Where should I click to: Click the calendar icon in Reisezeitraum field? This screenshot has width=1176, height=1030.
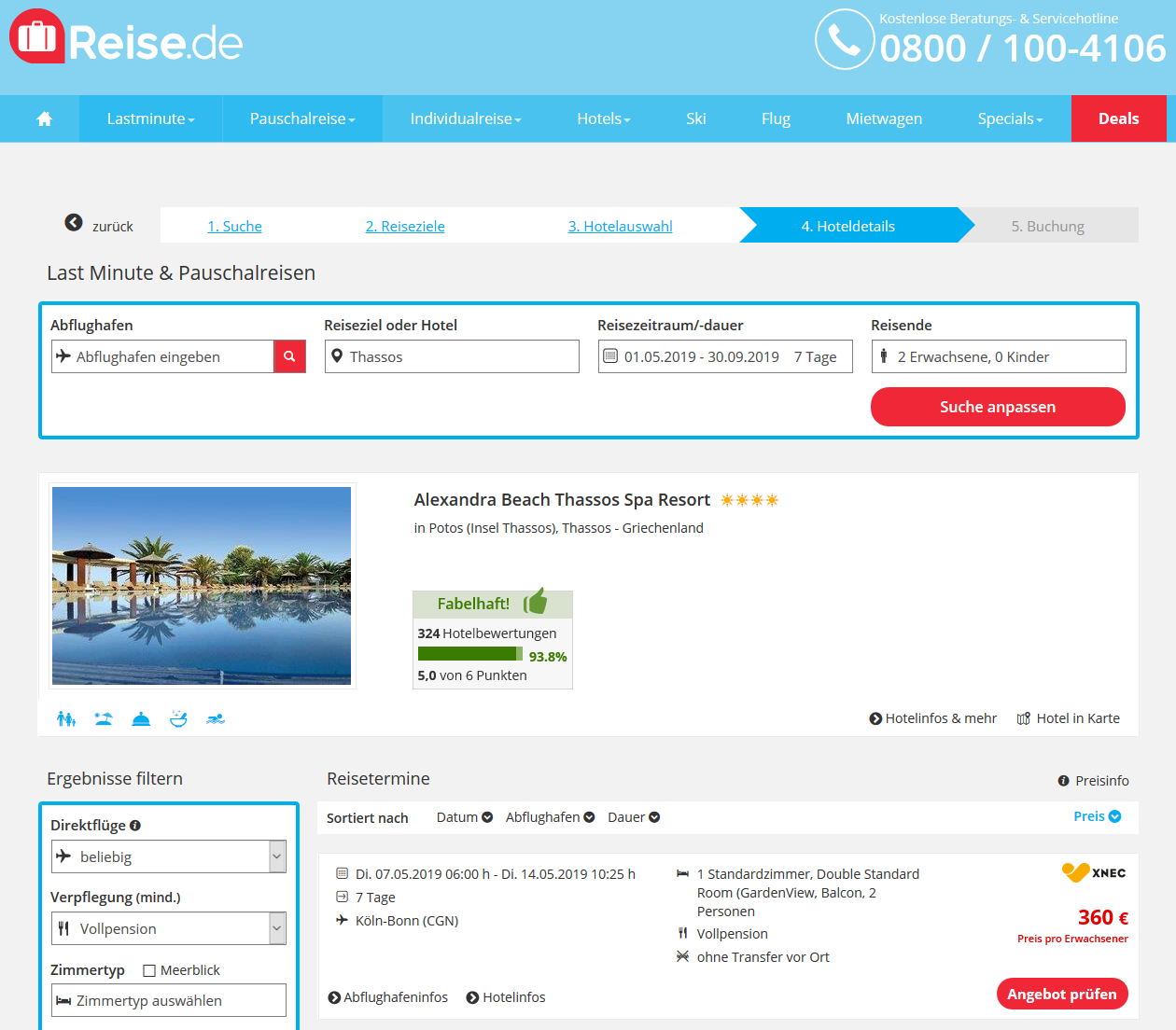(610, 355)
